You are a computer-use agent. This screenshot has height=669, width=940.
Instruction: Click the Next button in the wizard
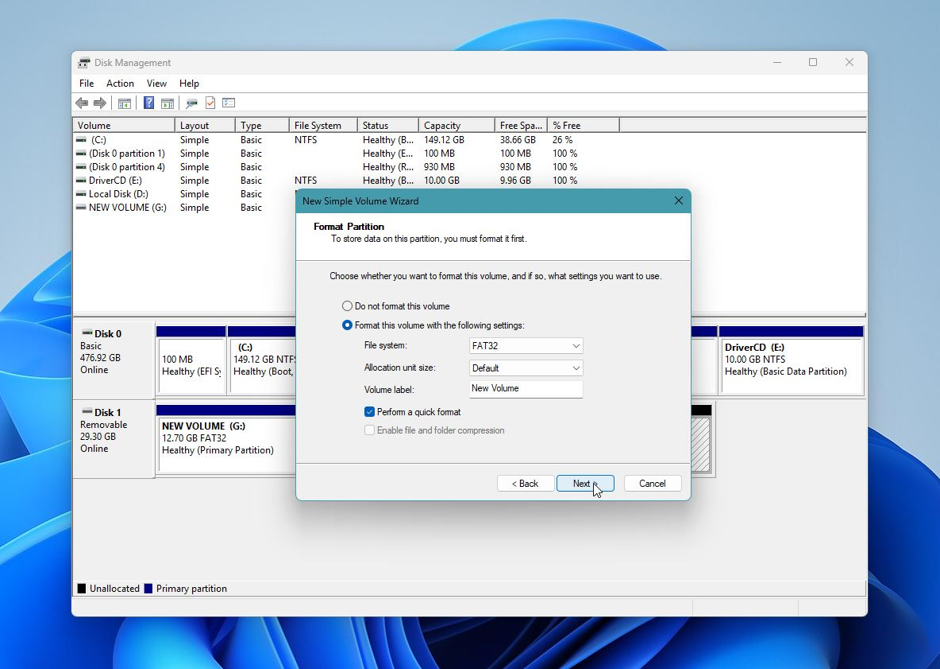click(585, 483)
